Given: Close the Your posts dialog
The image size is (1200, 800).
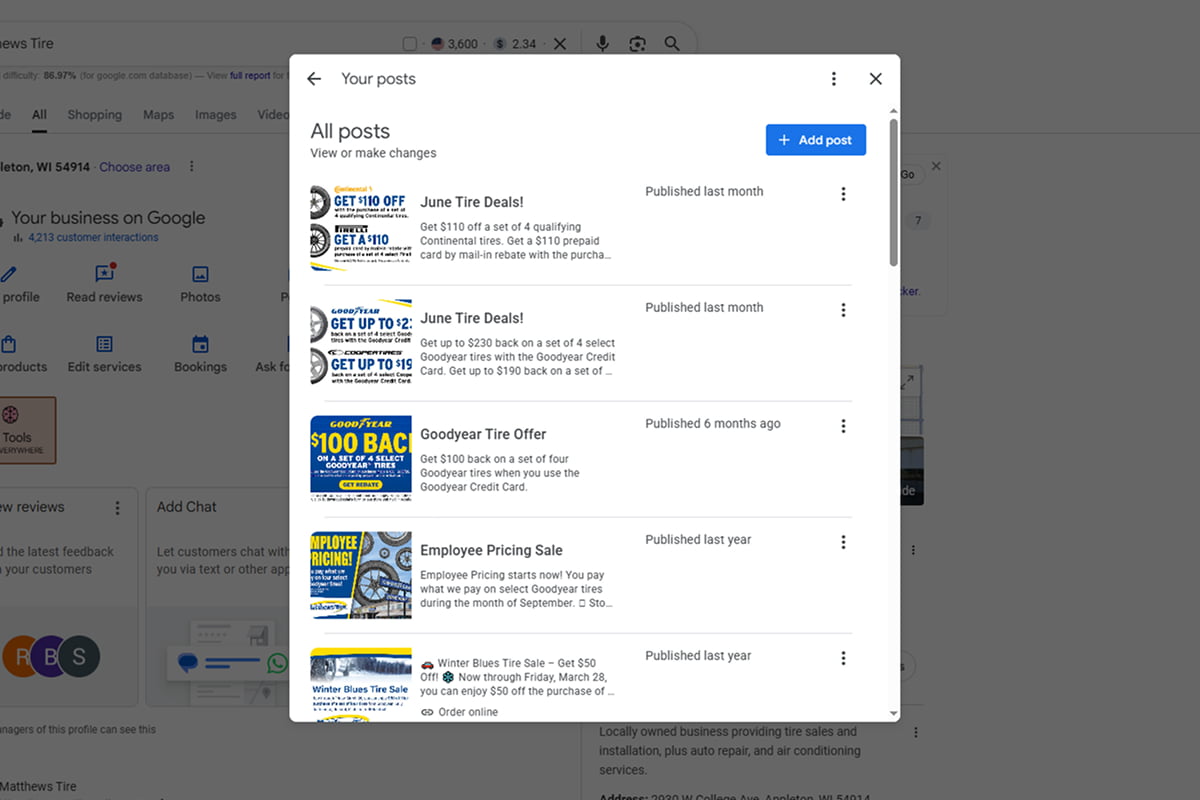Looking at the screenshot, I should tap(876, 79).
